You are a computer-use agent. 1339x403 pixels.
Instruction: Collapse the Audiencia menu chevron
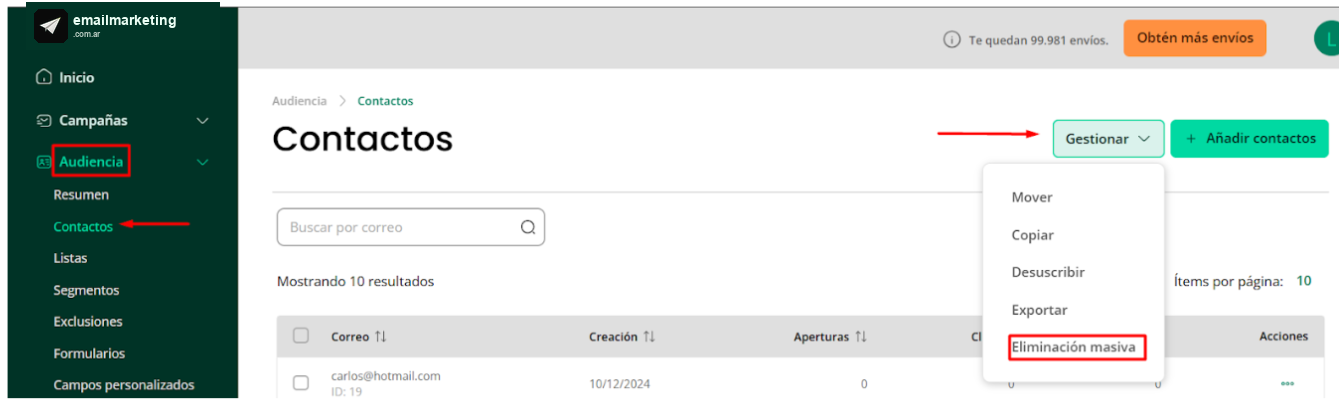tap(203, 162)
